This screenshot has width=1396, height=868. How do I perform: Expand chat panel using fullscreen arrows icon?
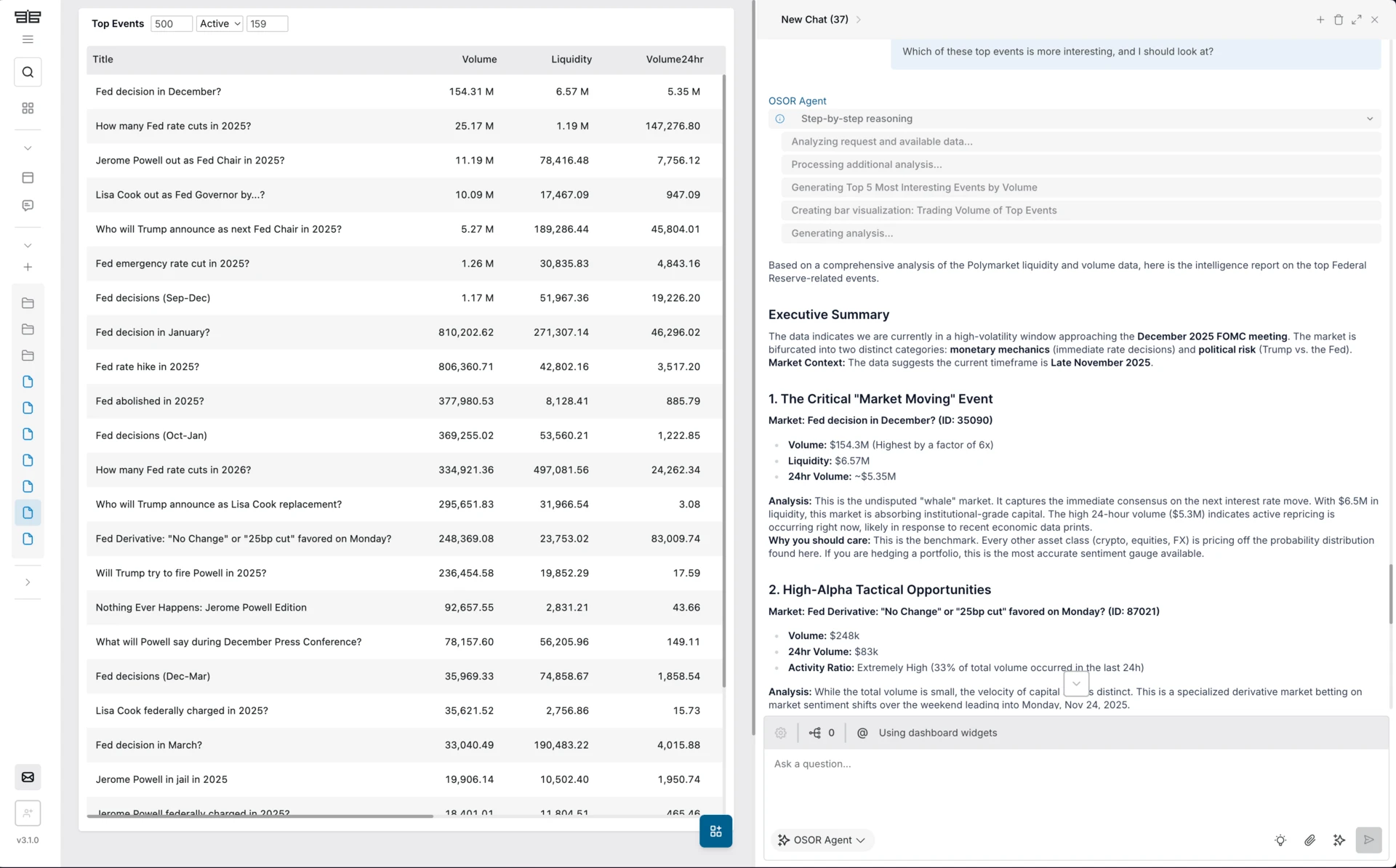pyautogui.click(x=1357, y=20)
